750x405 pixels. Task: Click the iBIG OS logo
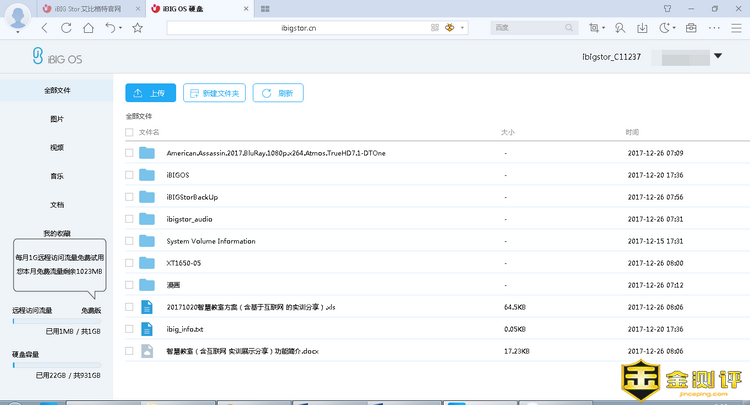click(x=57, y=58)
